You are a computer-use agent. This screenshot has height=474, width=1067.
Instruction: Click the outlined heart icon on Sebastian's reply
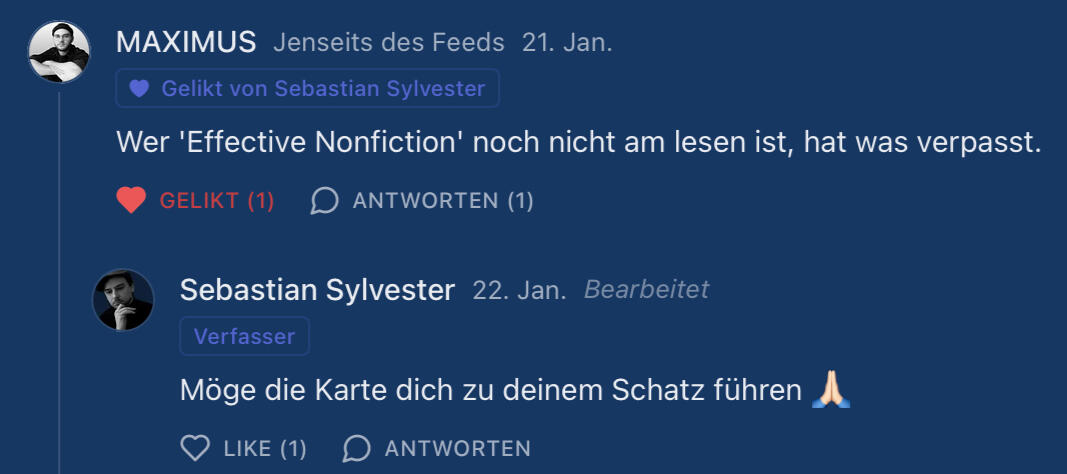point(195,447)
